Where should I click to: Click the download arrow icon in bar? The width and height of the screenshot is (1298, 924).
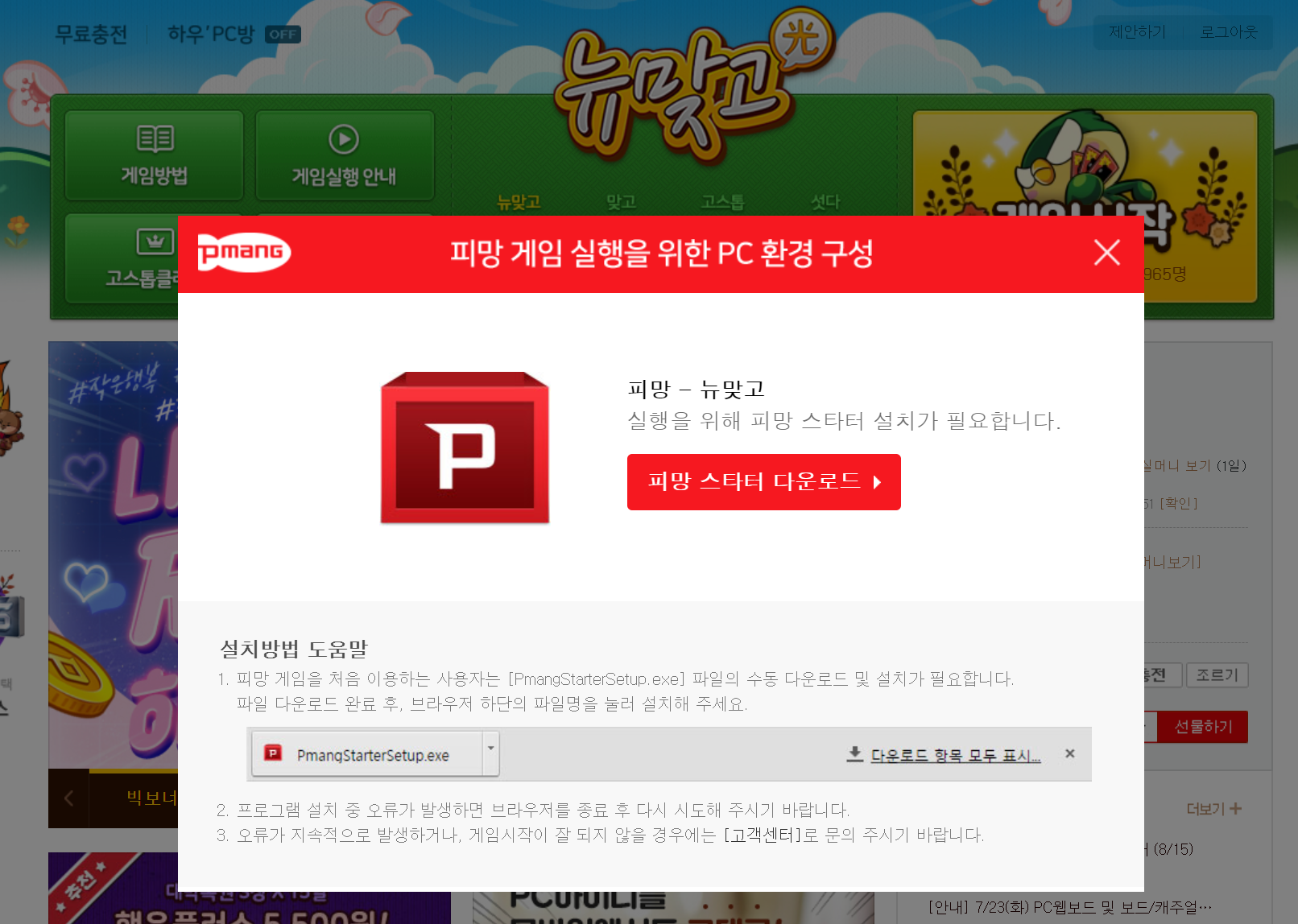pos(855,753)
